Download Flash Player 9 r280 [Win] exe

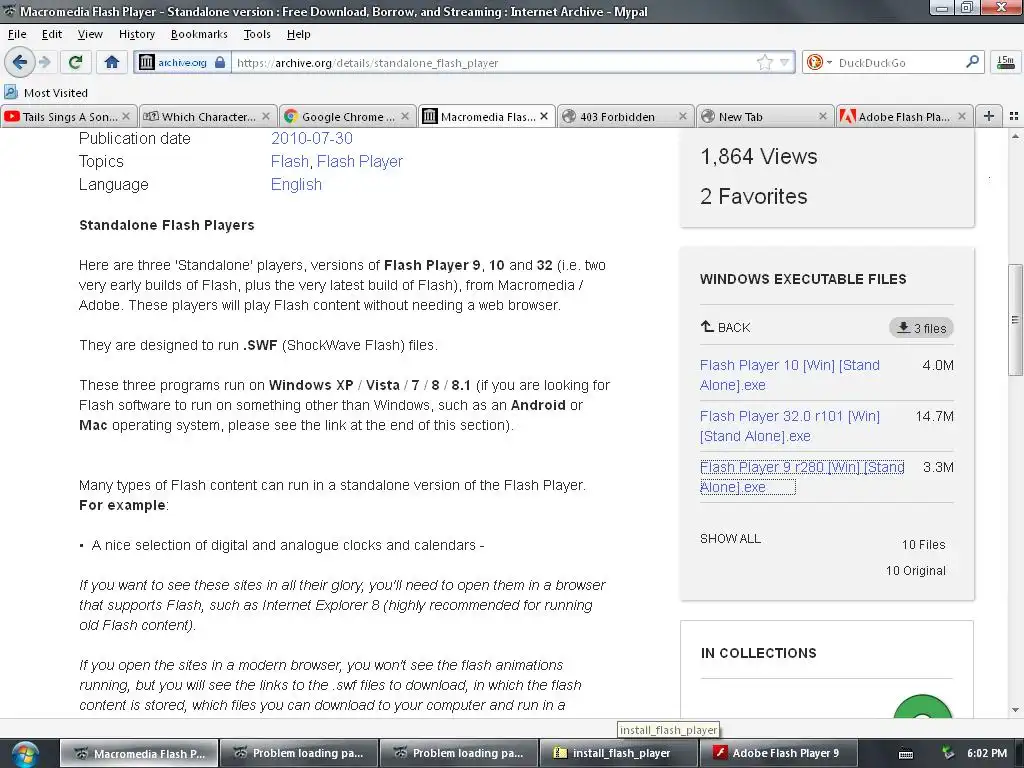point(802,477)
